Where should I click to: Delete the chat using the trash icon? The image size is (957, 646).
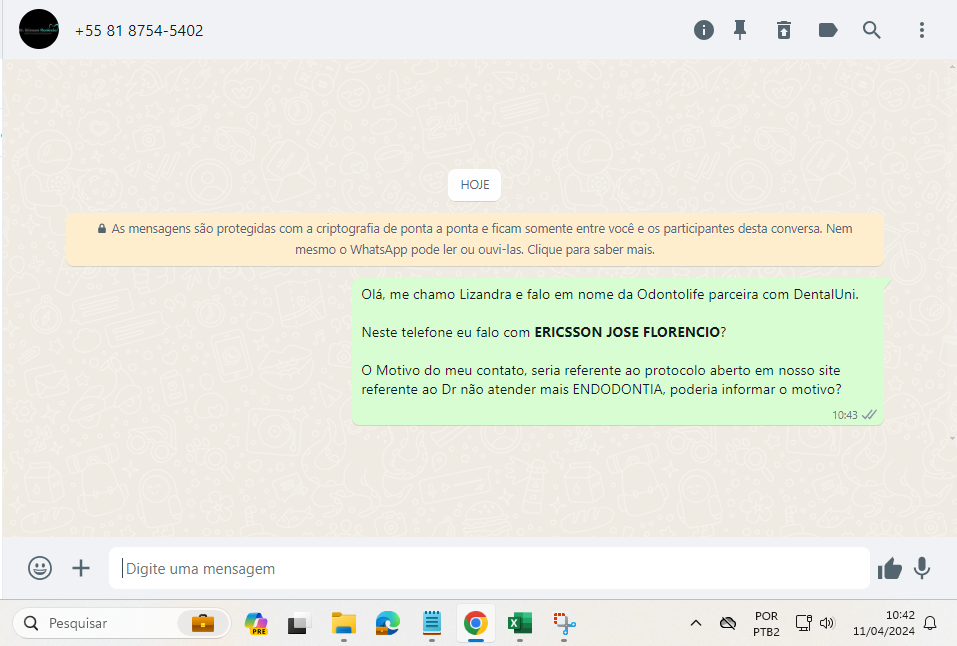[784, 30]
